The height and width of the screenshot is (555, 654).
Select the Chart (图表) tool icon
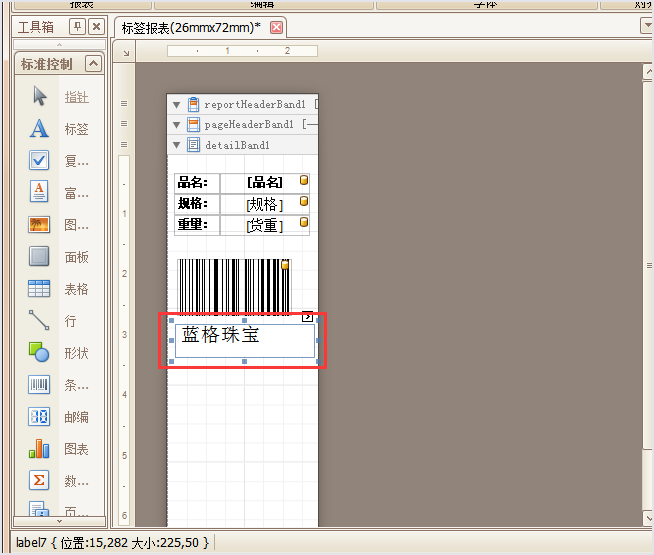click(x=39, y=449)
